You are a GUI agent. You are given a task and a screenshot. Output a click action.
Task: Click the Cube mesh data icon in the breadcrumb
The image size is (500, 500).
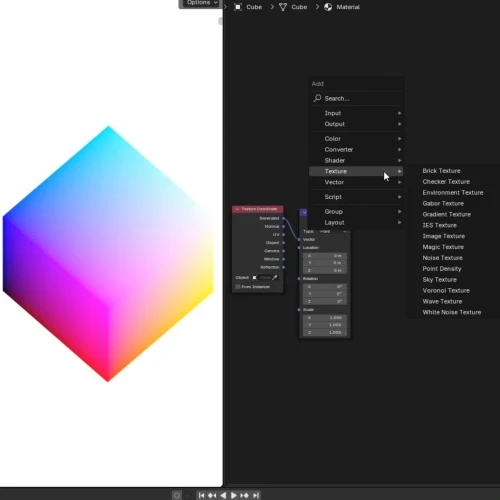(x=283, y=7)
